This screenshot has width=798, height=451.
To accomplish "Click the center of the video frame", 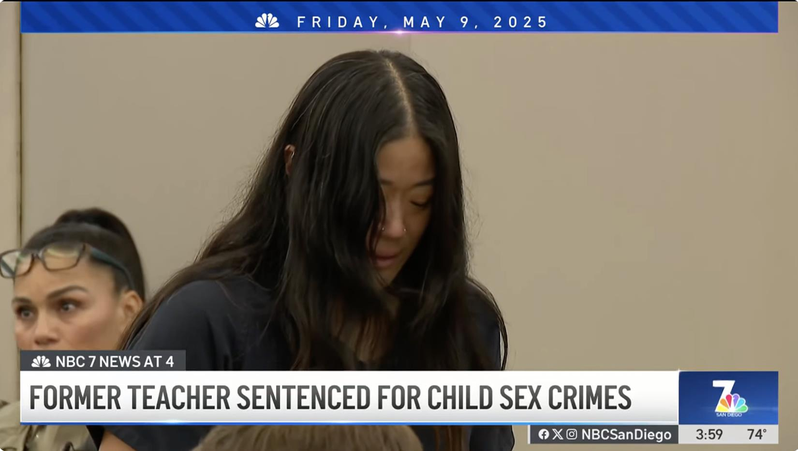I will pos(399,226).
